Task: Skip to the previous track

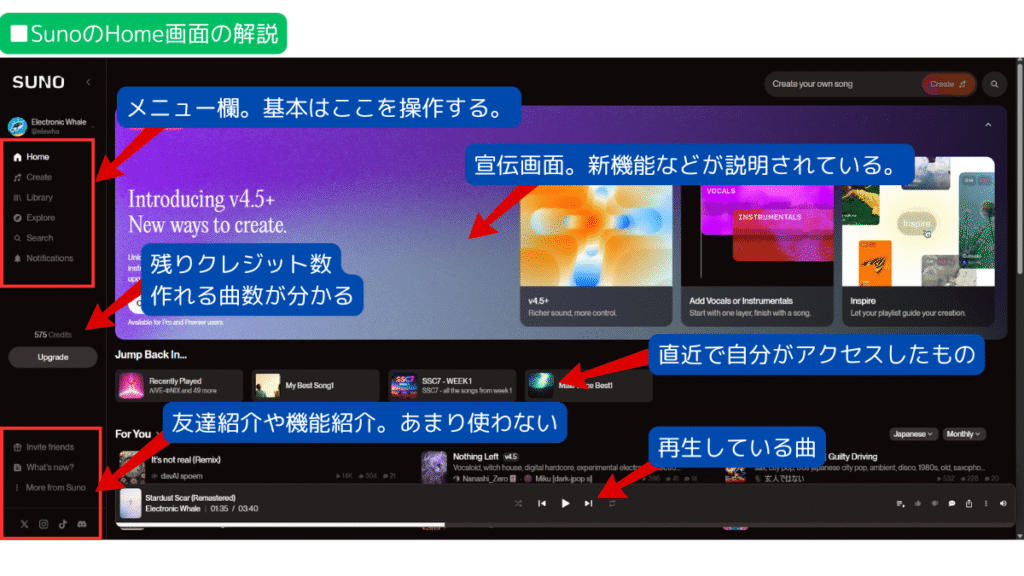Action: point(541,504)
